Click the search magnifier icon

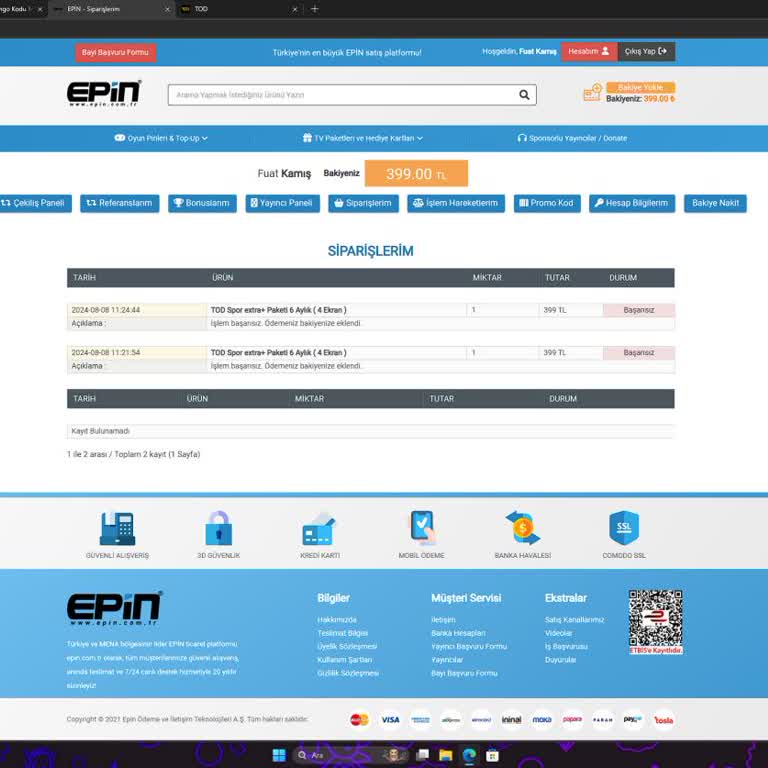[x=524, y=95]
